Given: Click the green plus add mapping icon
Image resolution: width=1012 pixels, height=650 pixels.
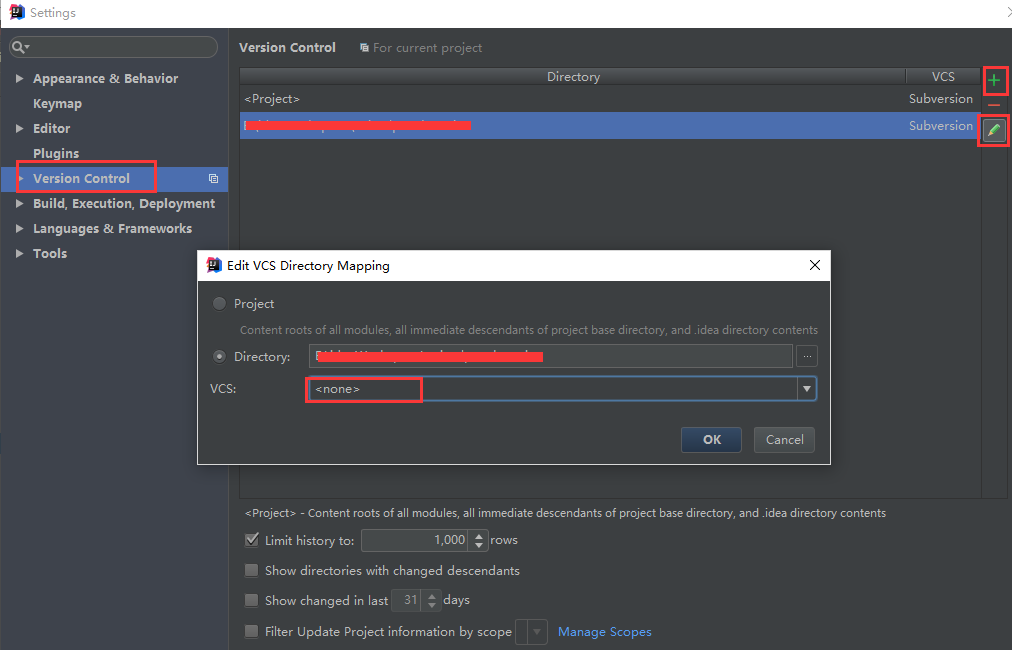Looking at the screenshot, I should point(994,81).
